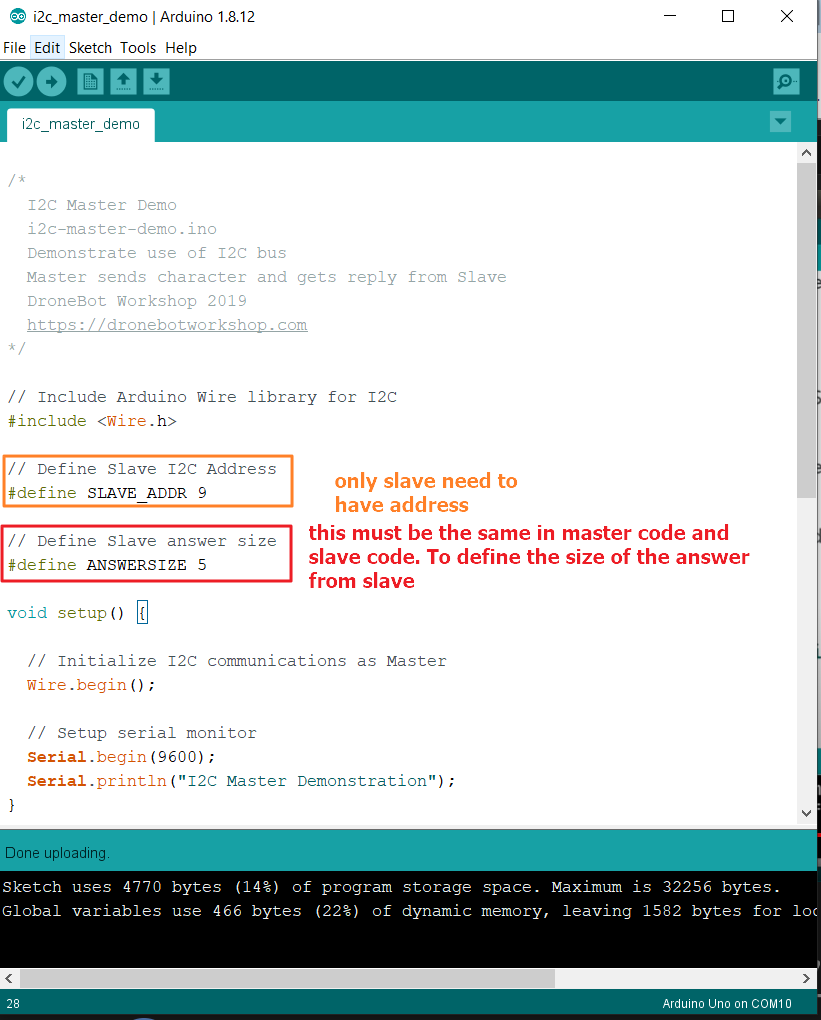Click the '// Define Slave I2C Address' comment

pos(142,469)
